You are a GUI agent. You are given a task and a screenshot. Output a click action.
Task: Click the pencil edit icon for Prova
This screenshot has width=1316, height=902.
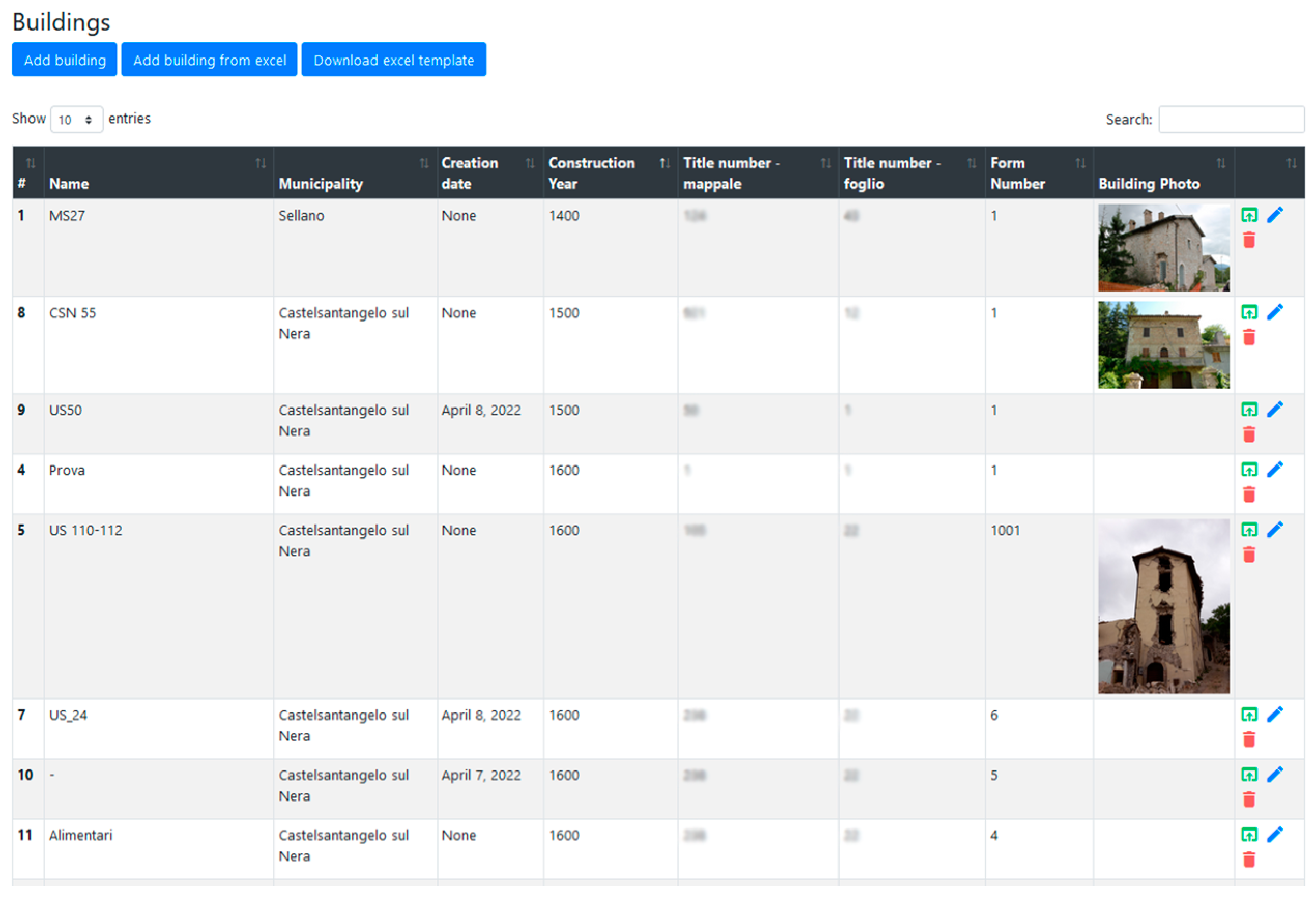click(x=1275, y=470)
